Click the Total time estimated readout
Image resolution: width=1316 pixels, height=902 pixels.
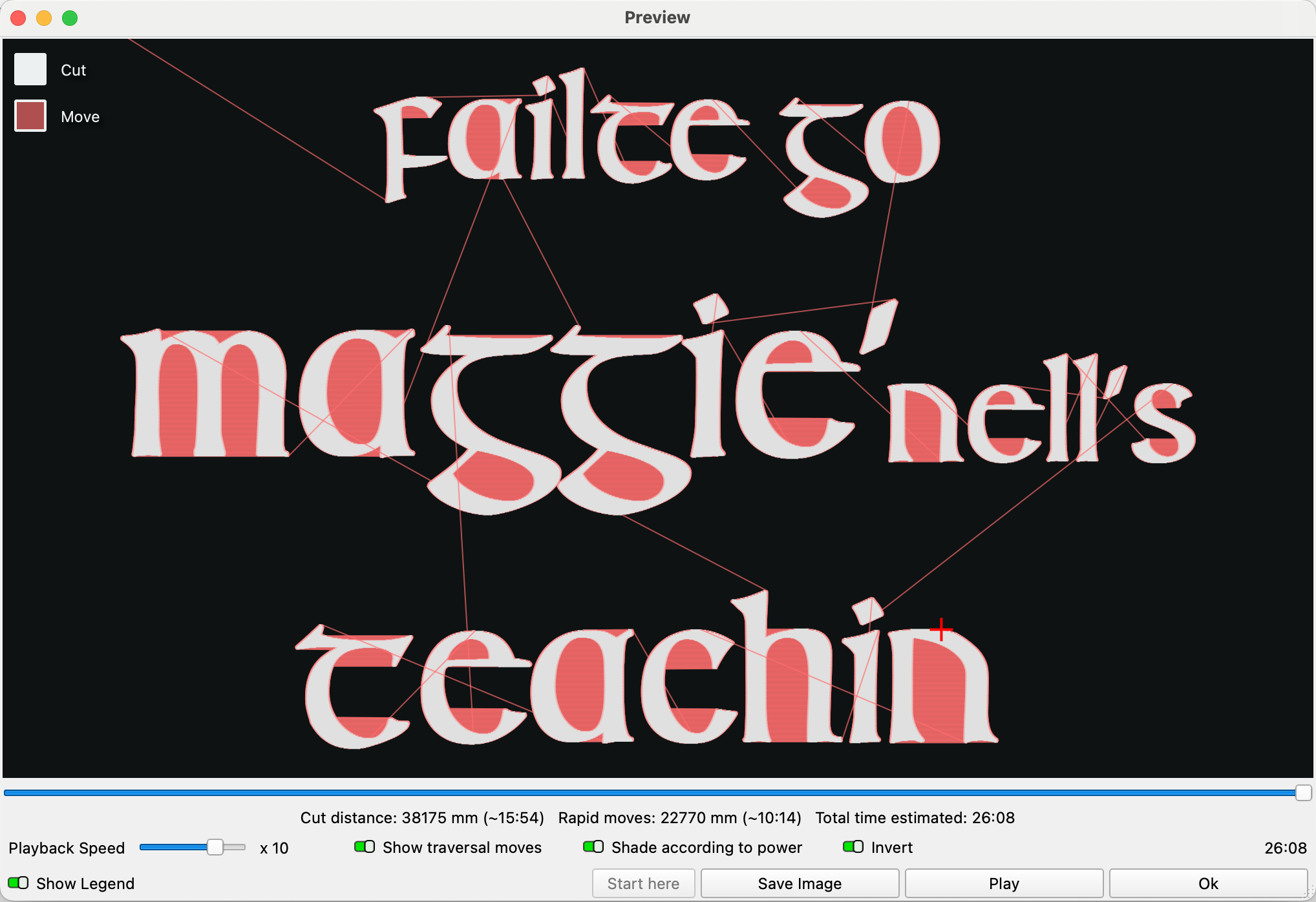915,817
